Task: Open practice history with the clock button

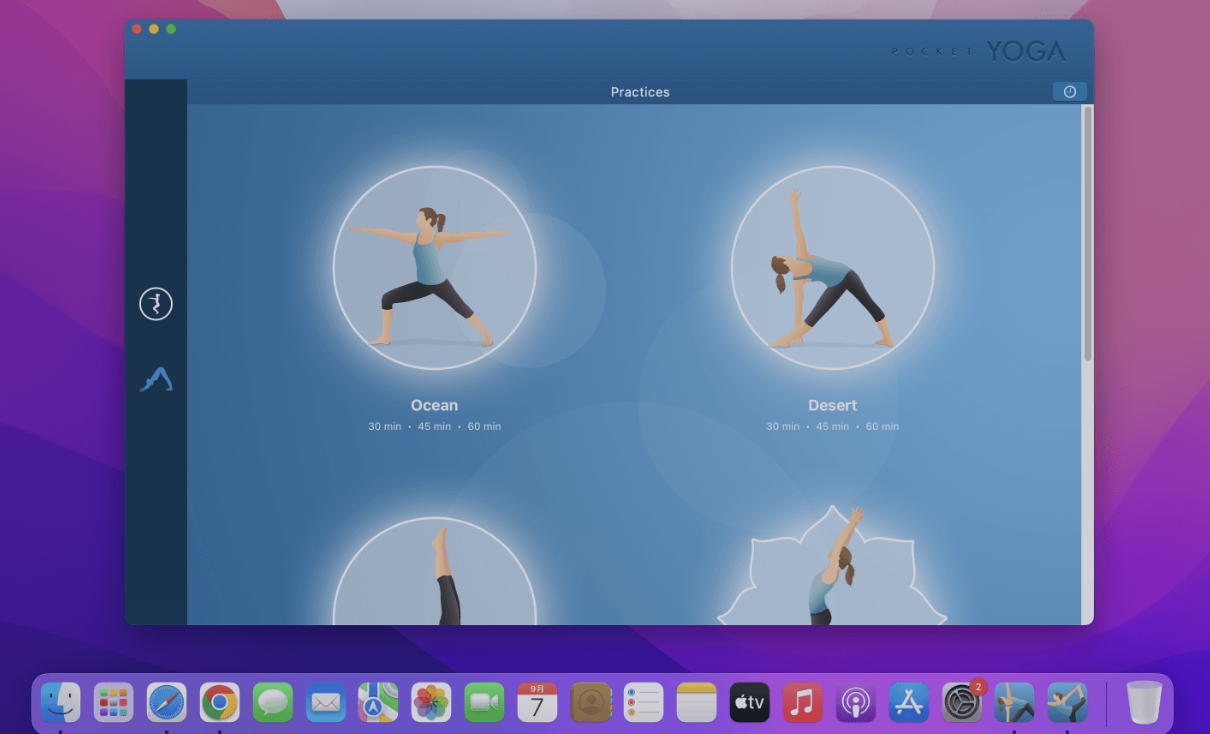Action: coord(1069,91)
